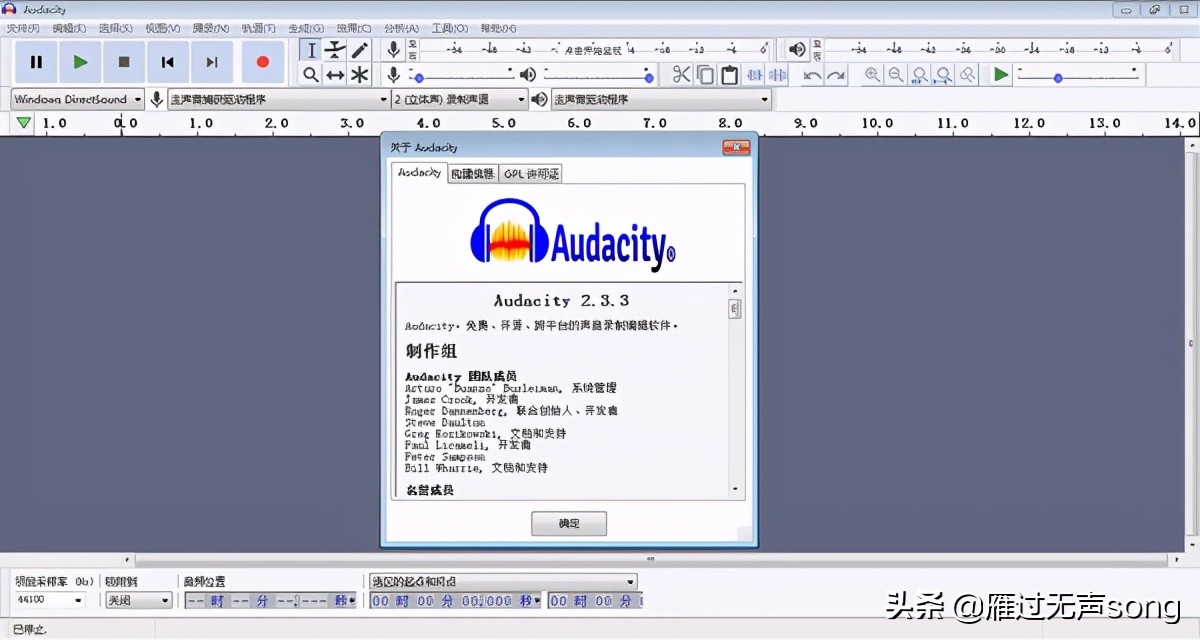The height and width of the screenshot is (640, 1200).
Task: Click the 9.0 mark on the timeline ruler
Action: [806, 123]
